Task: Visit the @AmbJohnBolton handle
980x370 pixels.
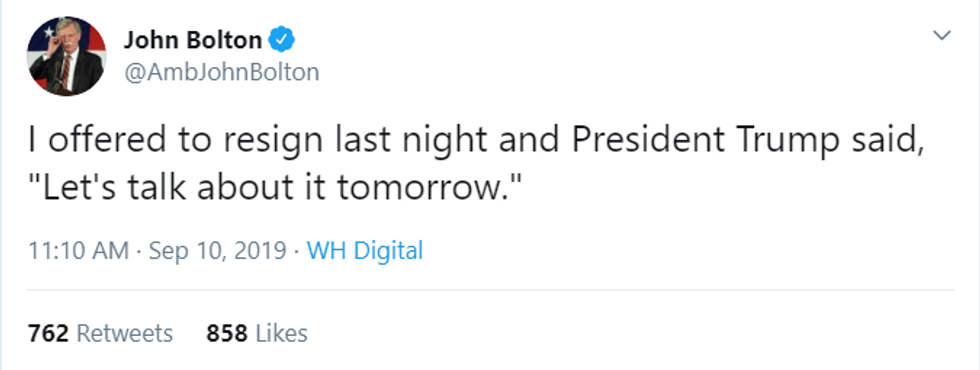Action: 222,72
